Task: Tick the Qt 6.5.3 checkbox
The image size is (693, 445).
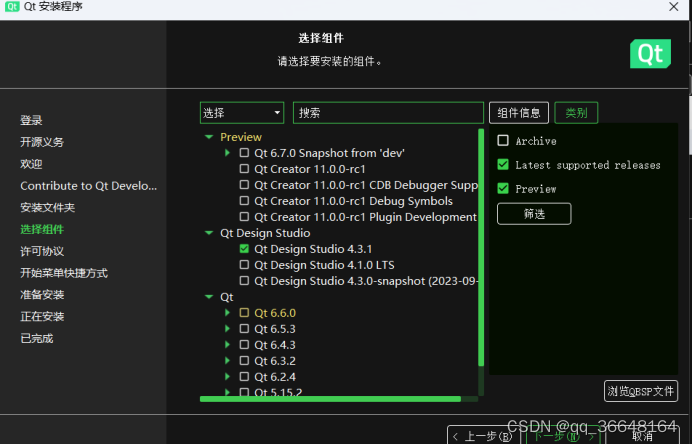Action: [x=244, y=329]
